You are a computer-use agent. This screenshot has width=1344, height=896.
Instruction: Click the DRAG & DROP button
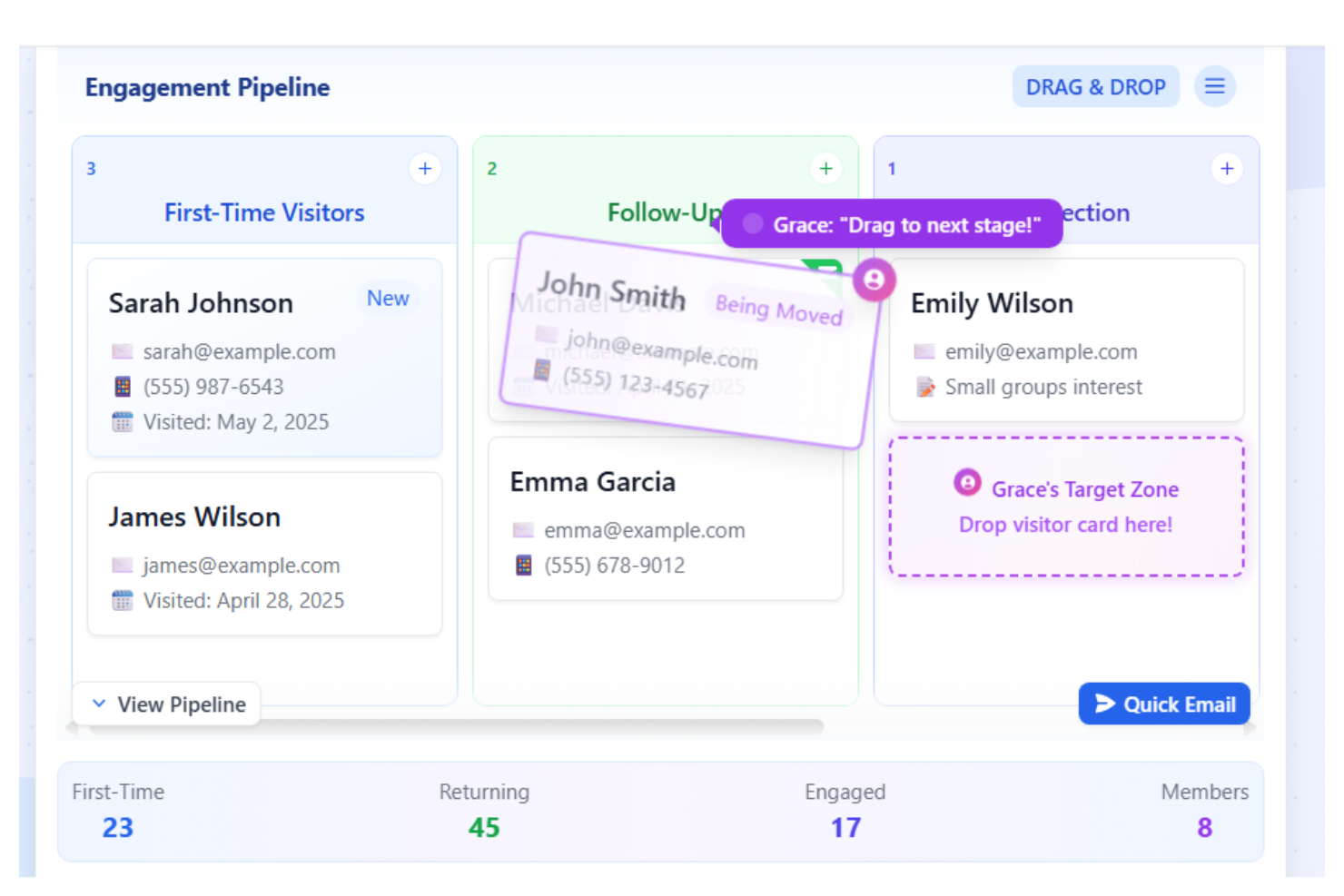(1096, 86)
